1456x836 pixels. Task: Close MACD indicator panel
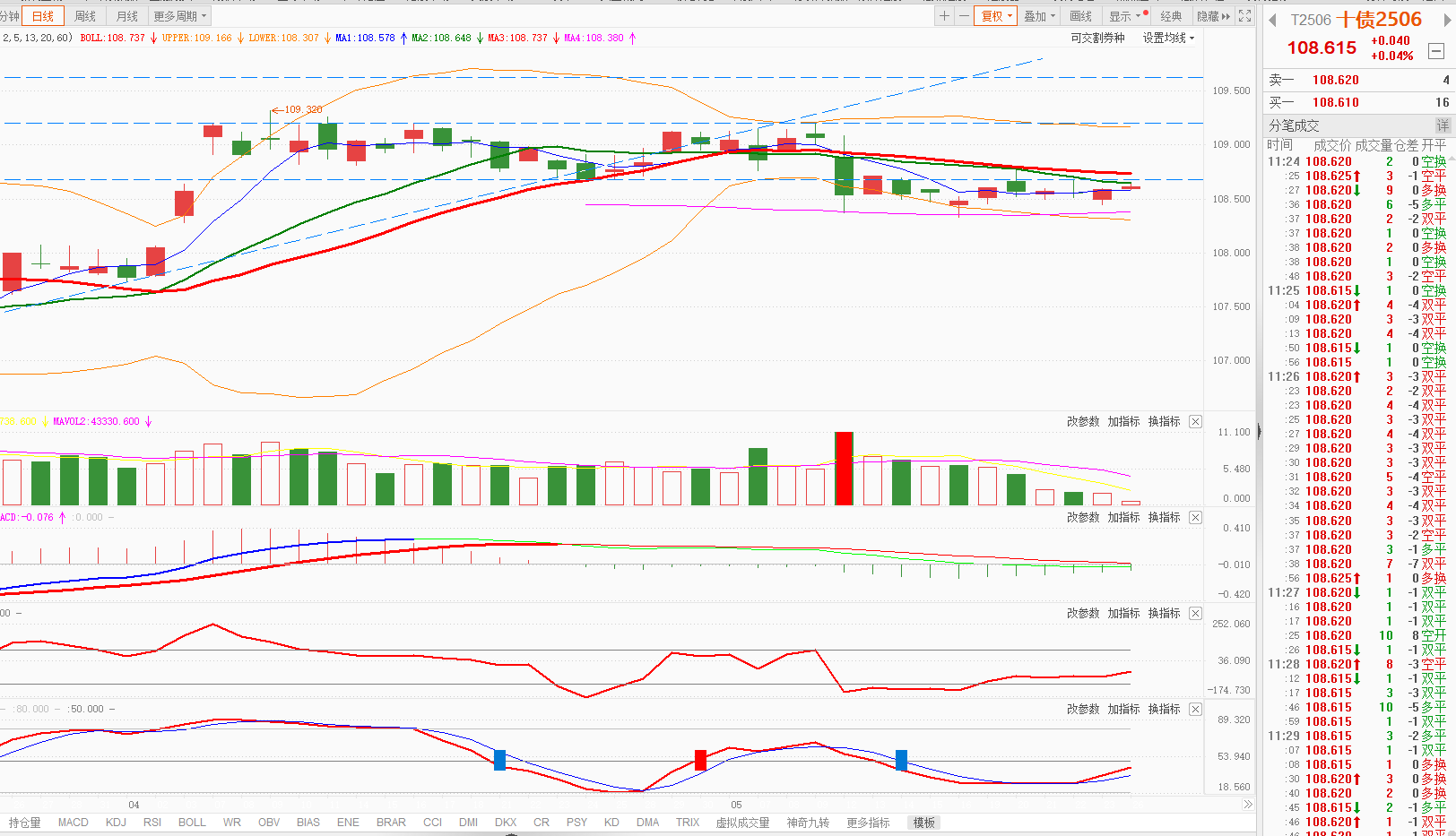pos(1195,517)
